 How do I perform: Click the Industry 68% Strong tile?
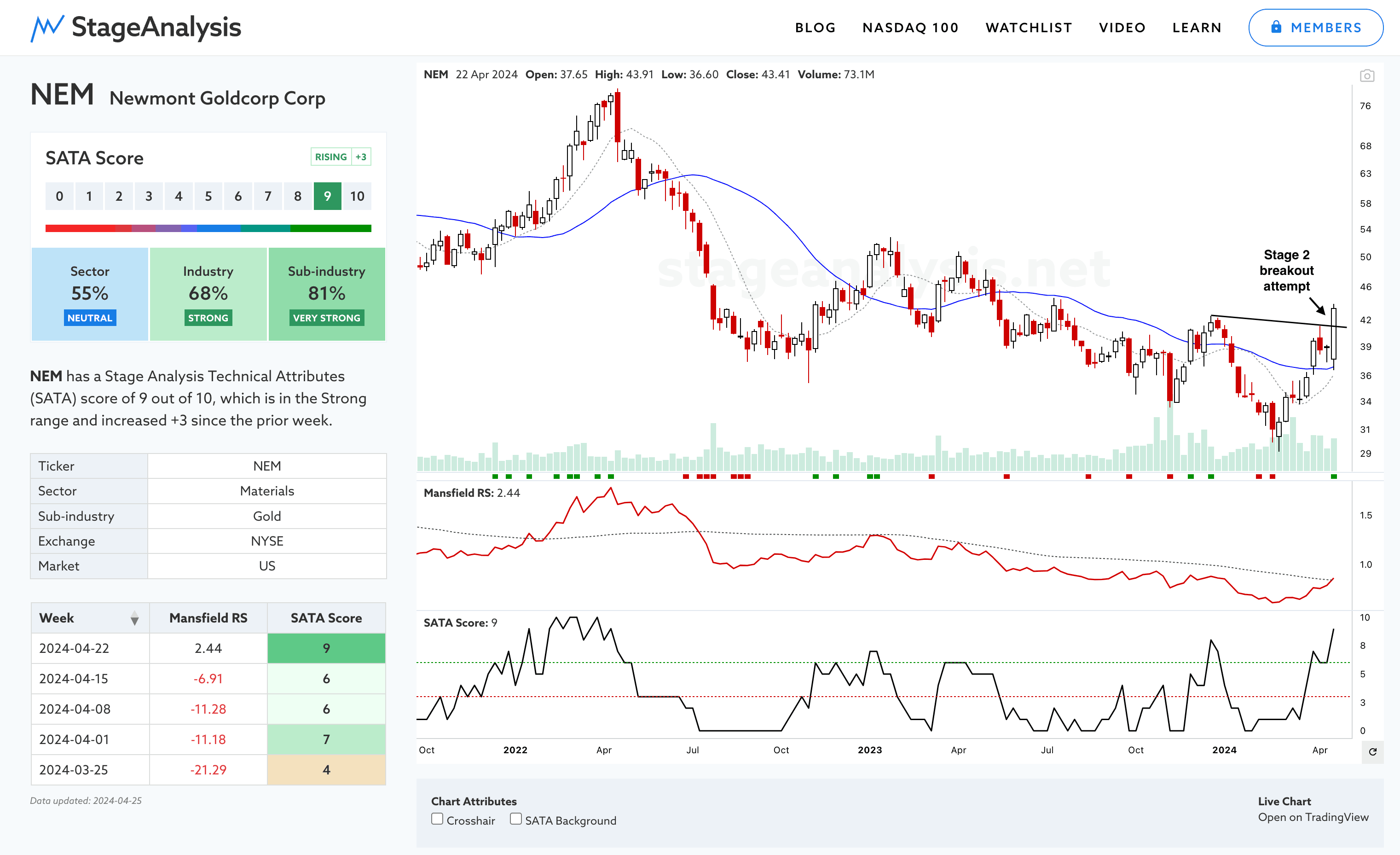(208, 294)
